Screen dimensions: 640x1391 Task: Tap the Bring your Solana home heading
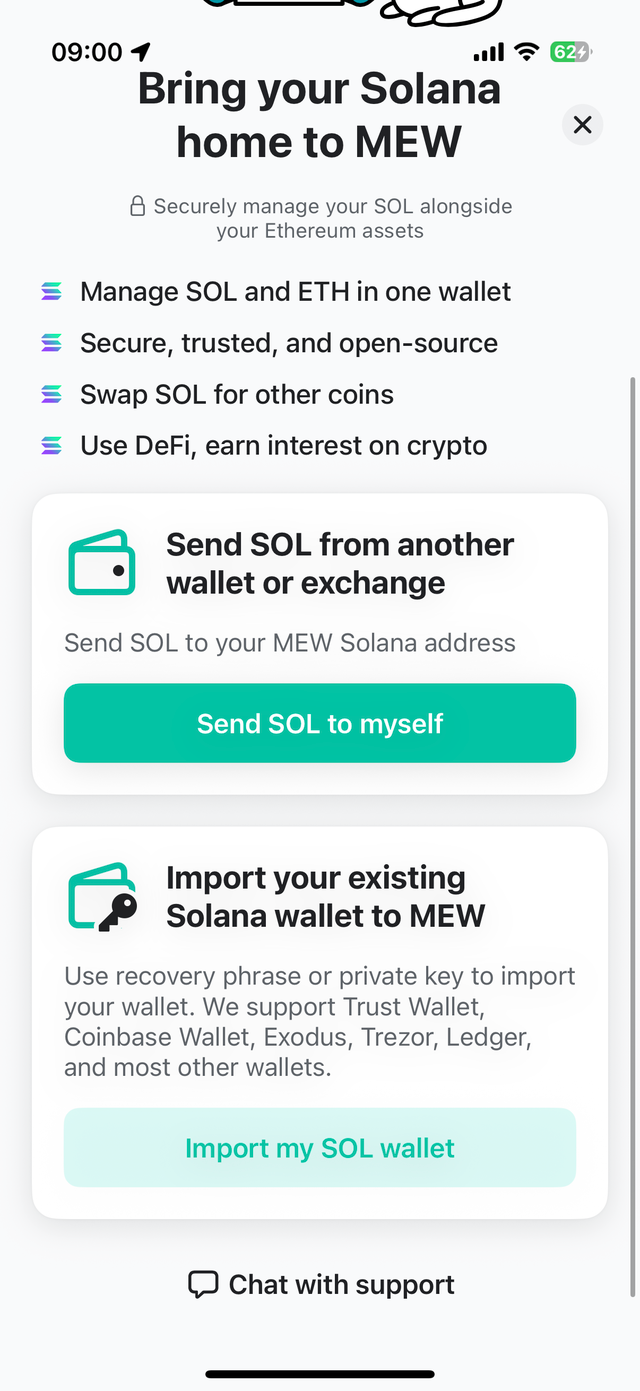click(320, 114)
